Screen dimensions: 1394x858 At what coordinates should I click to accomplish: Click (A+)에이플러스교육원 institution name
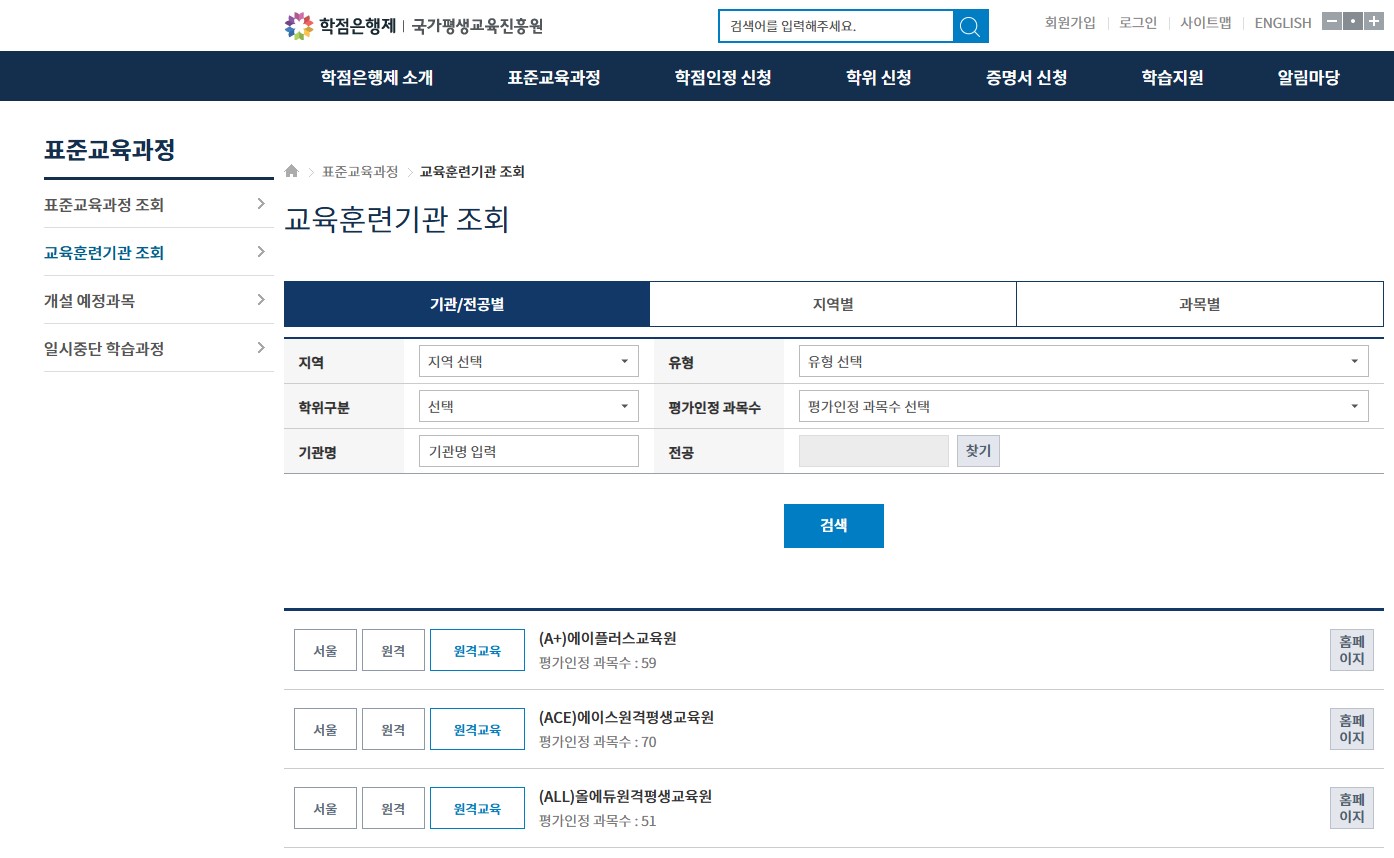coord(607,638)
